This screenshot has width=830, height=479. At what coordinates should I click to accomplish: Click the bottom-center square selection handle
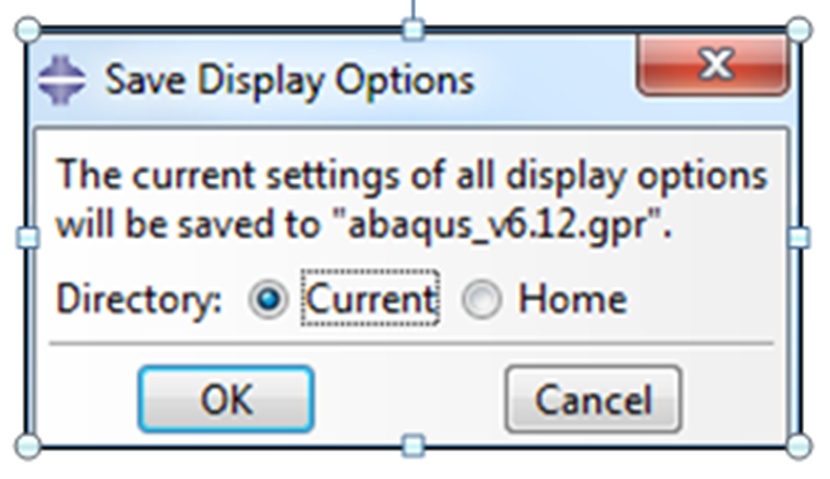(x=413, y=446)
